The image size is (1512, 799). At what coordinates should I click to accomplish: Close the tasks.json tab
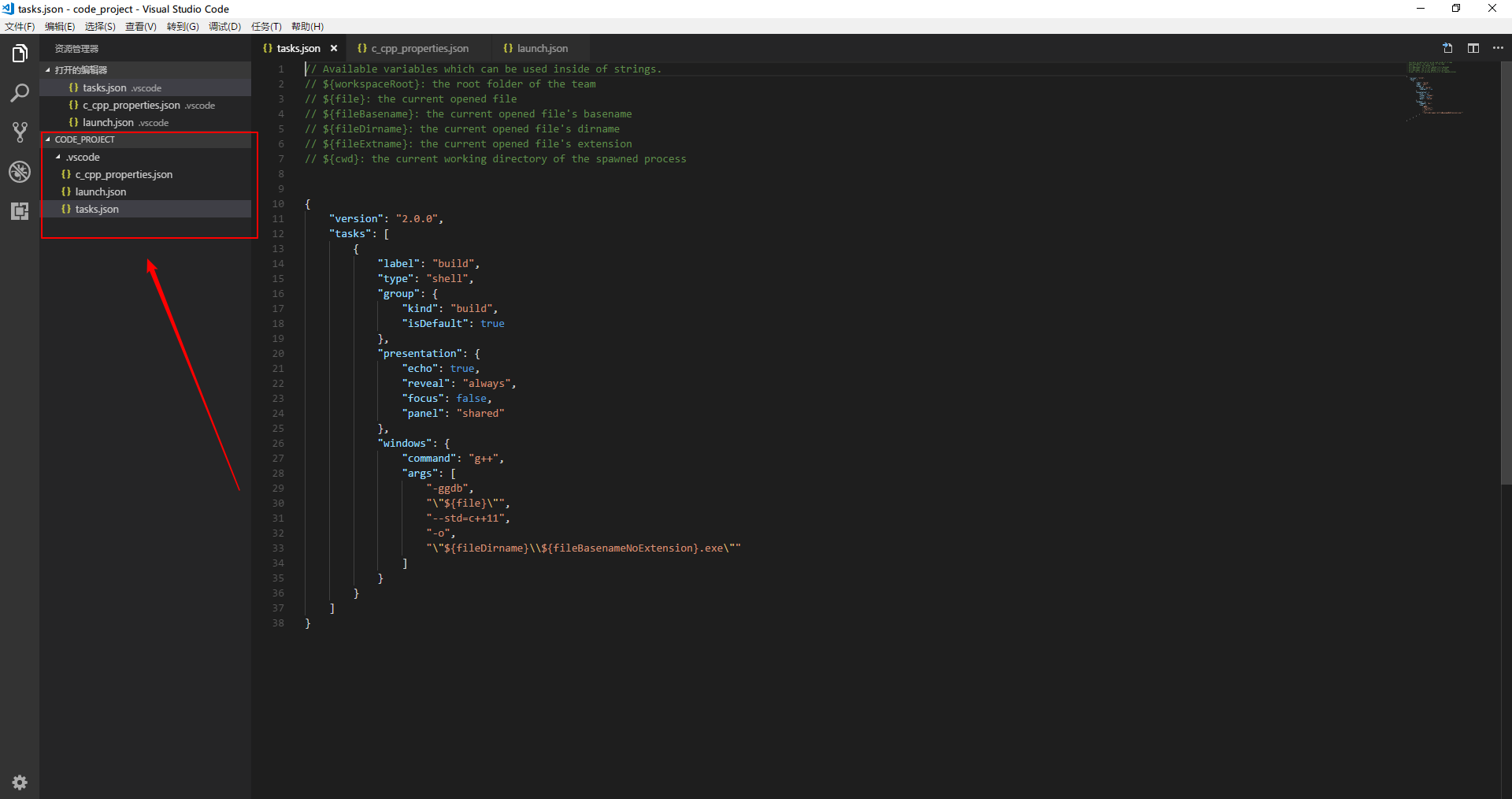(334, 48)
